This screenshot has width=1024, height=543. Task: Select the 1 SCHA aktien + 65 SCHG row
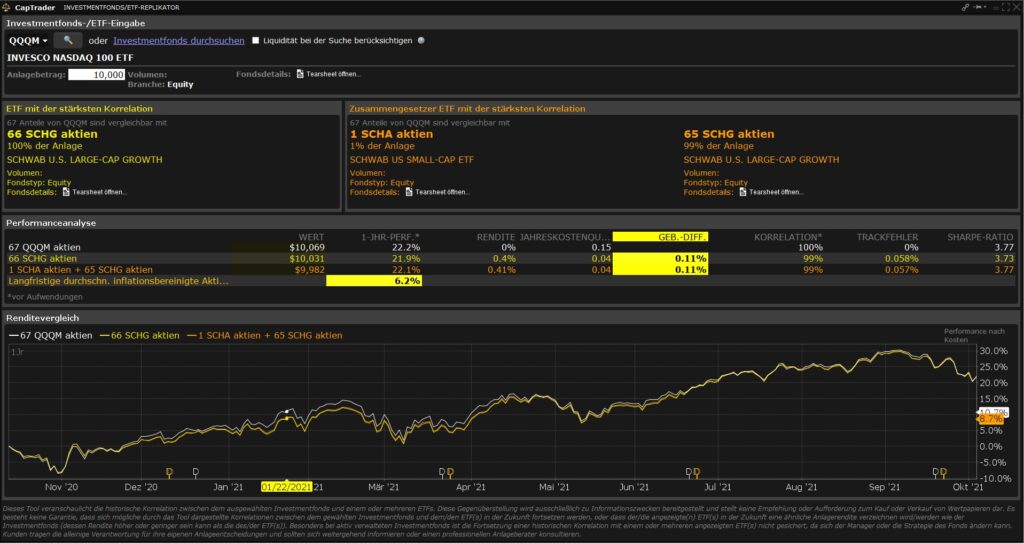[x=511, y=270]
